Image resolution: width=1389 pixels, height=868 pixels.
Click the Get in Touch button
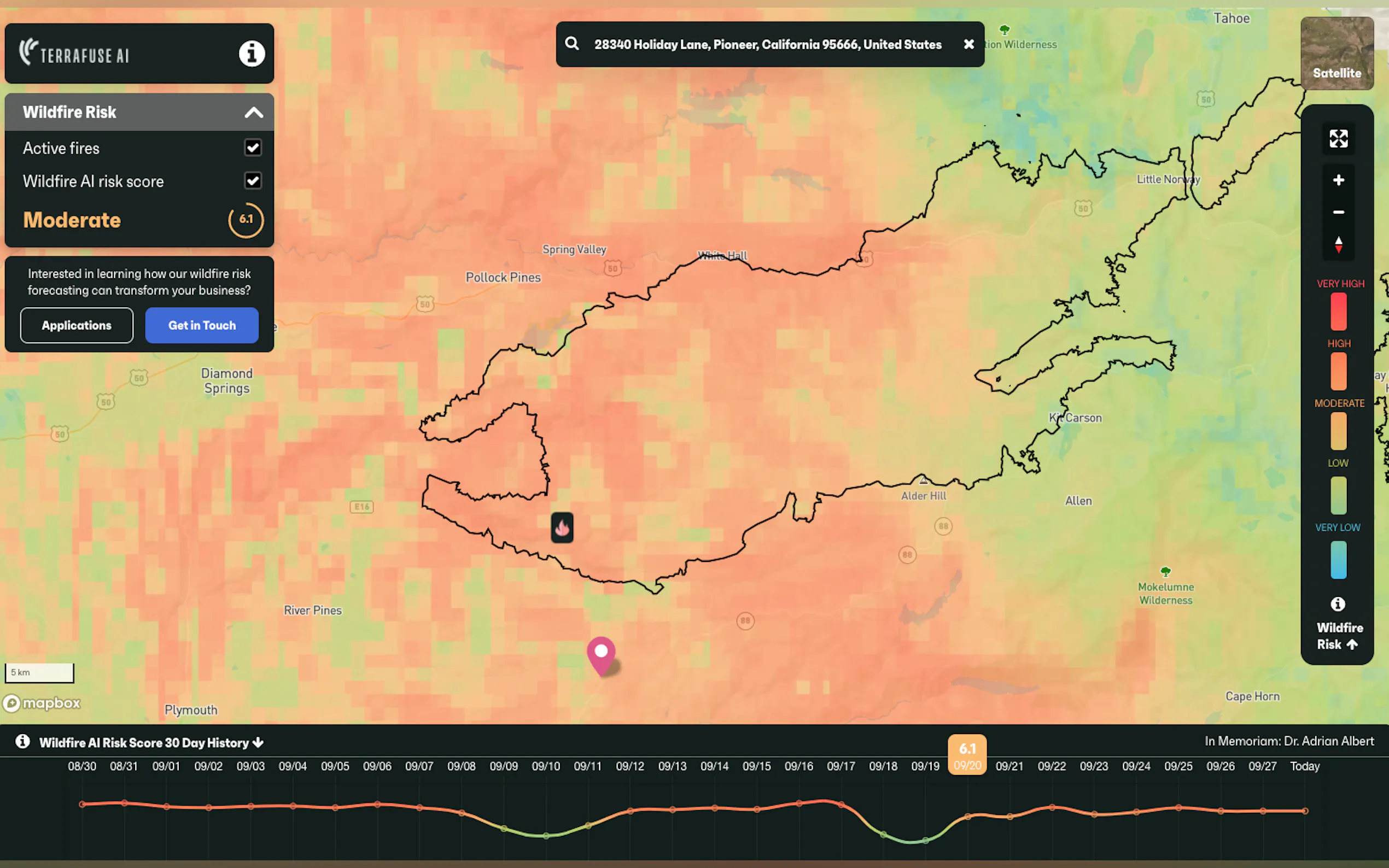[202, 326]
